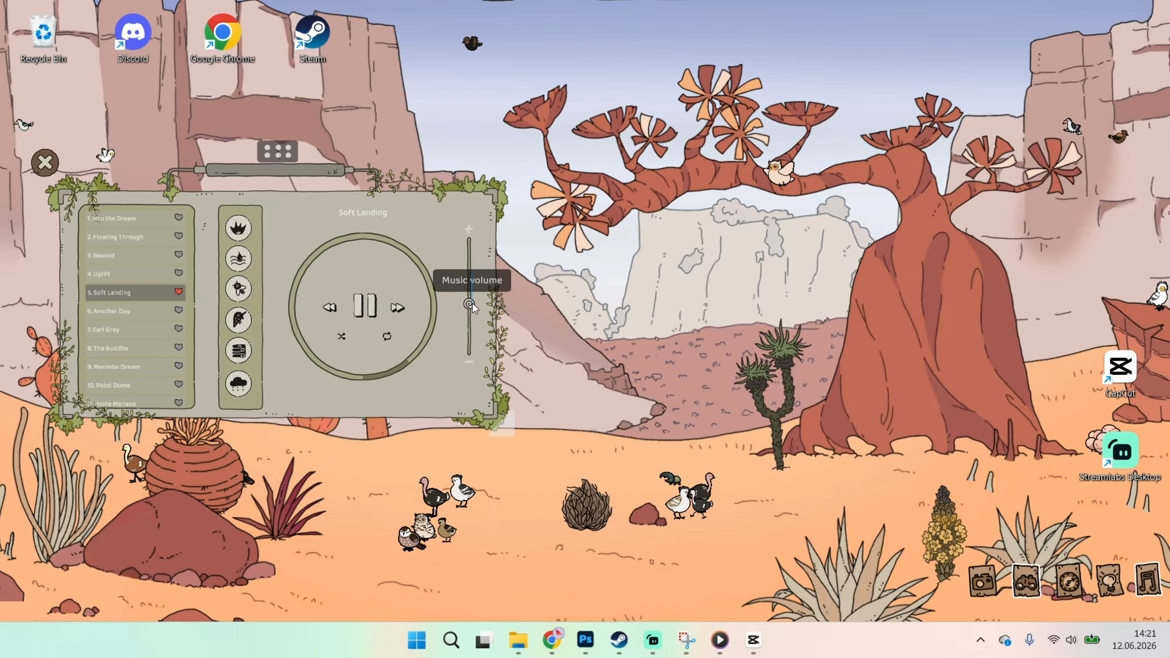Toggle shuffle mode in music player
The image size is (1170, 658).
click(x=341, y=336)
